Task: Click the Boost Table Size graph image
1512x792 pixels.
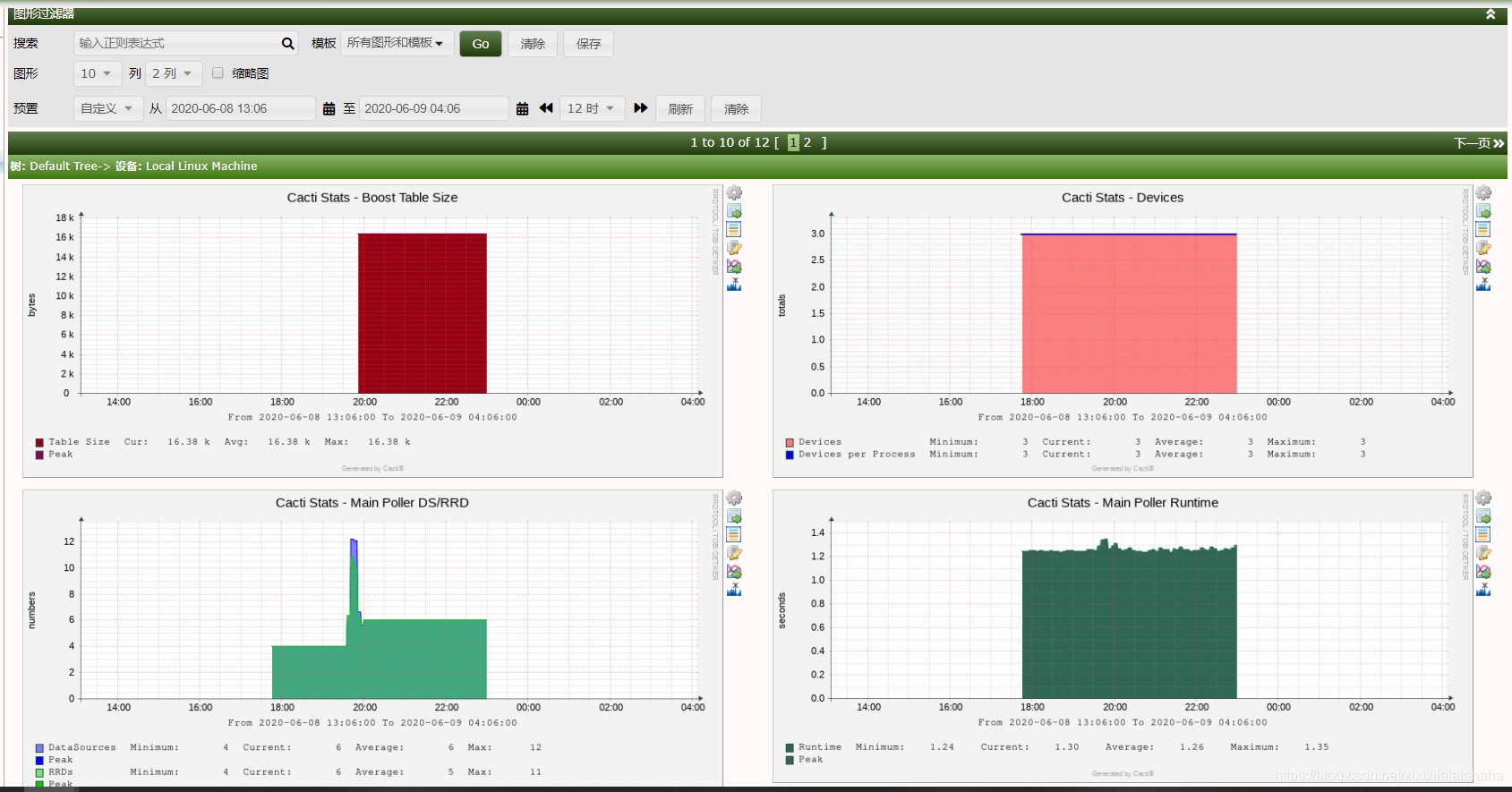Action: 372,331
